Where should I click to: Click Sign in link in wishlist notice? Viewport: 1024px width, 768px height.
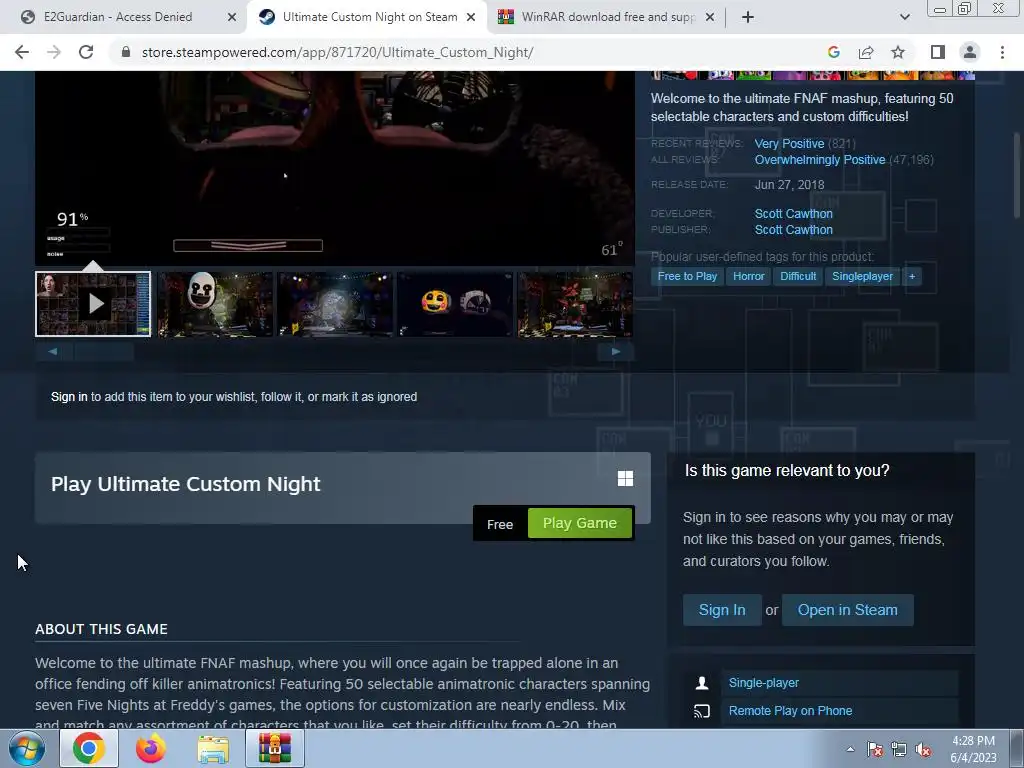pos(69,397)
